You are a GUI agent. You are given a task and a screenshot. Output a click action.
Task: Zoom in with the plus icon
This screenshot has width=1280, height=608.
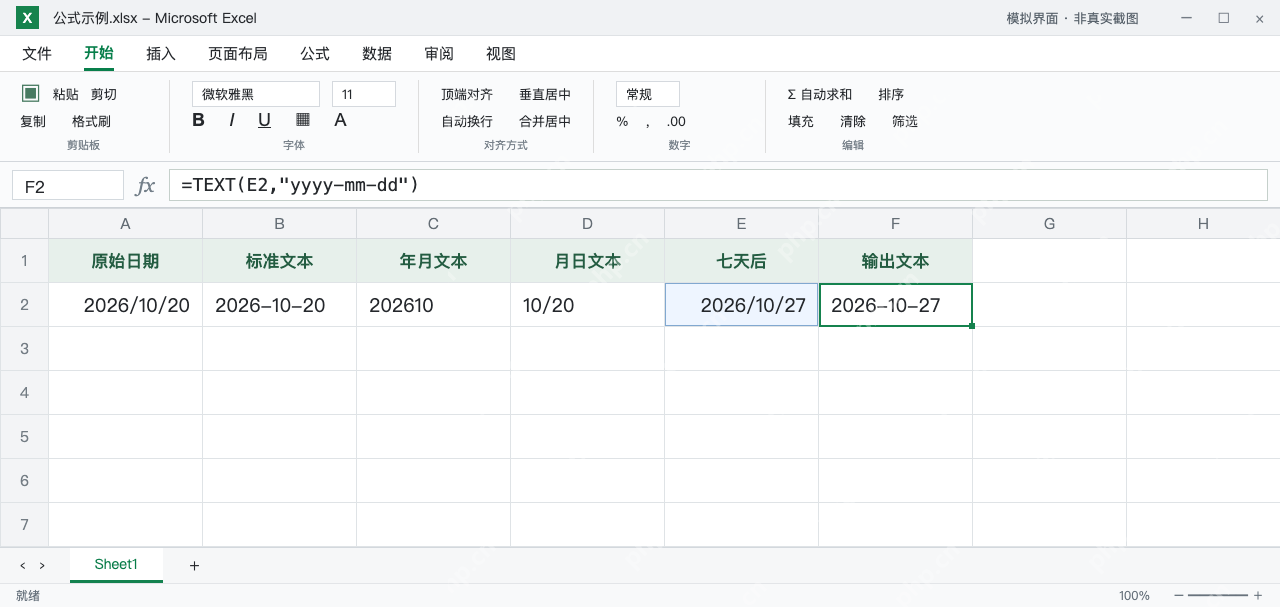[1258, 595]
